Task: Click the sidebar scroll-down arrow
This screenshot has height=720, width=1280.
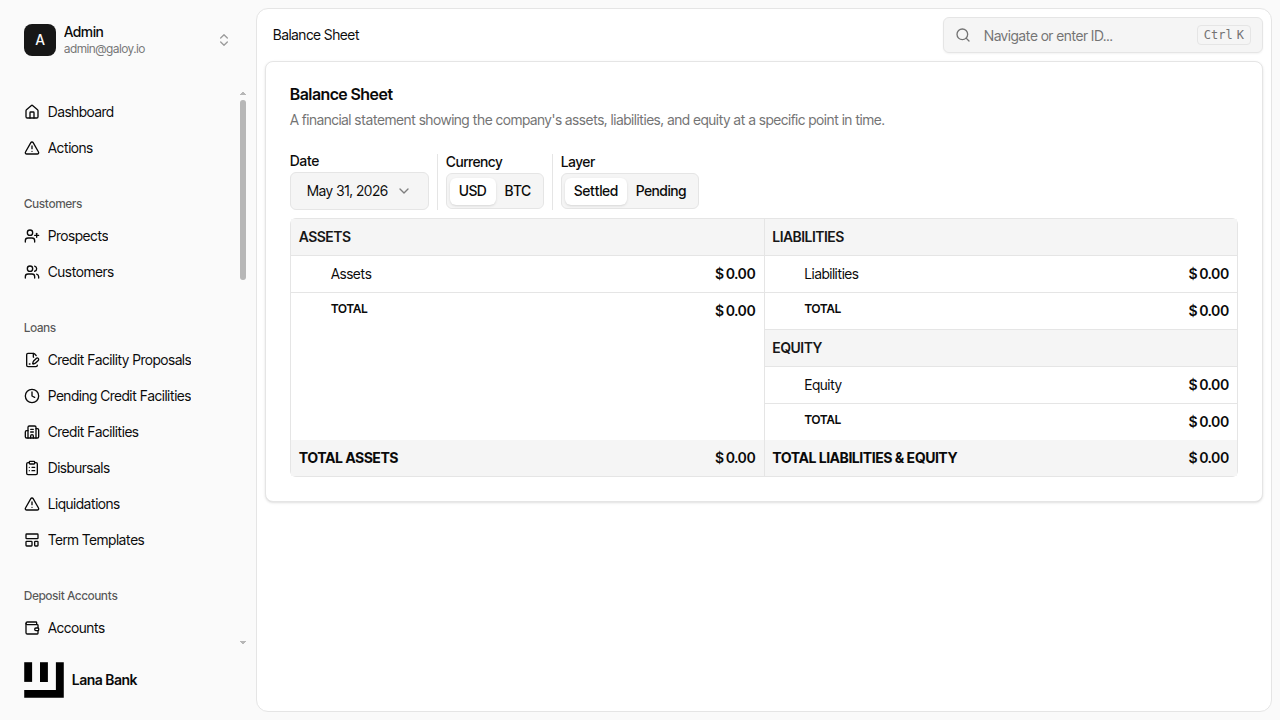Action: [x=242, y=643]
